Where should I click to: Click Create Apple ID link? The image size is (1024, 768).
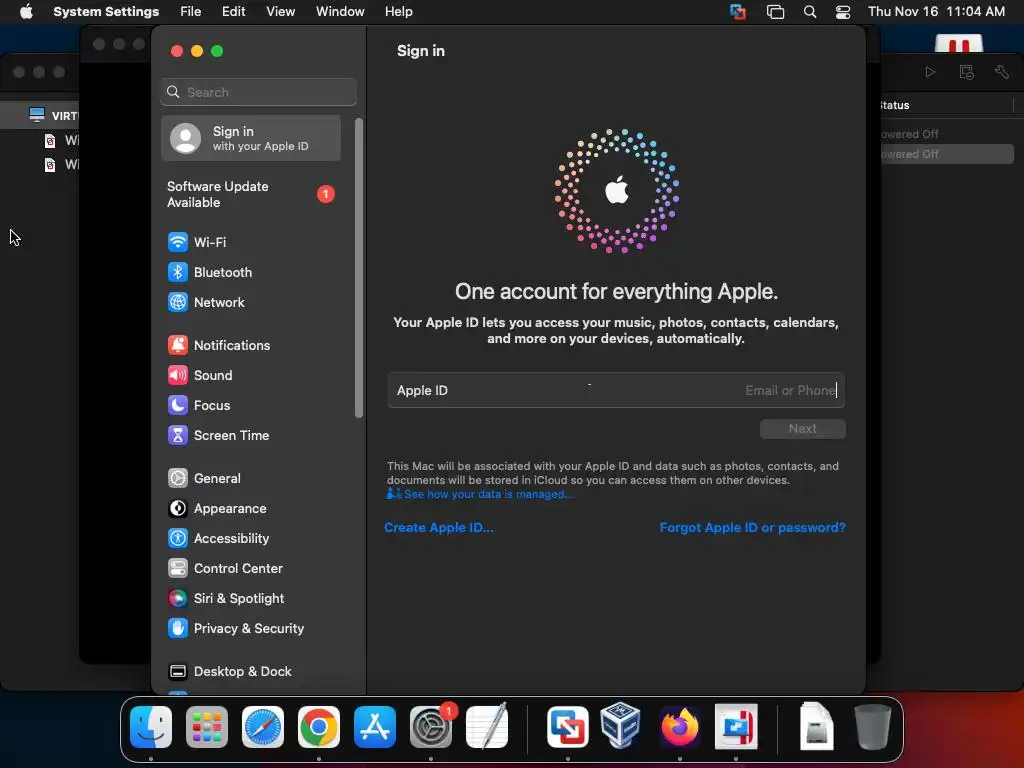click(439, 528)
